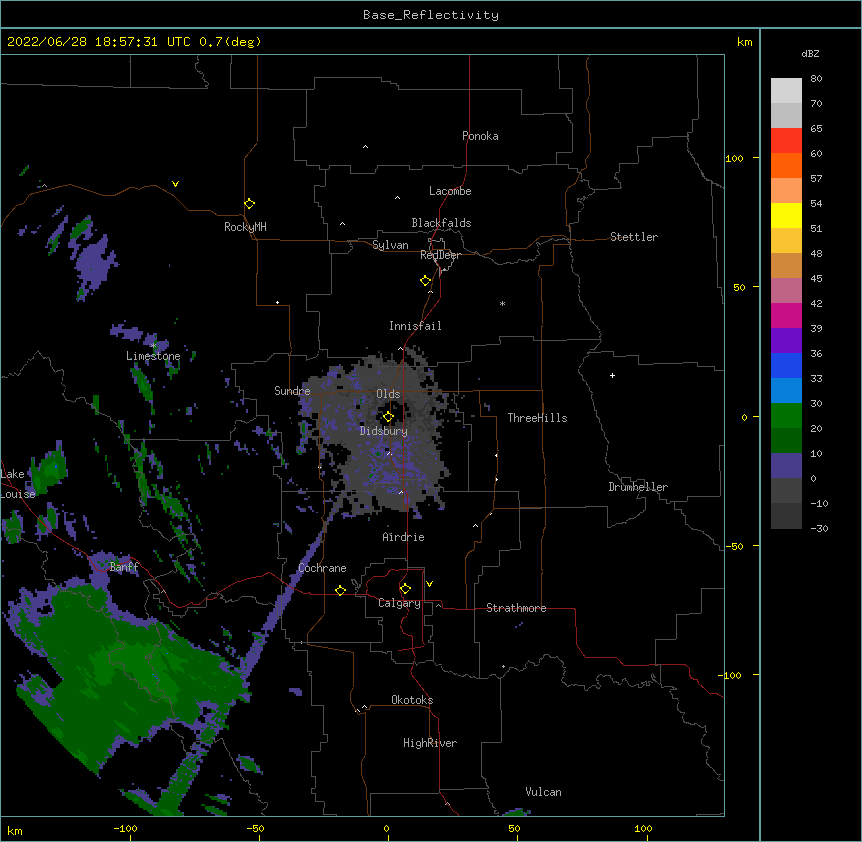The width and height of the screenshot is (862, 842).
Task: Click the Cochrane label
Action: click(x=322, y=568)
